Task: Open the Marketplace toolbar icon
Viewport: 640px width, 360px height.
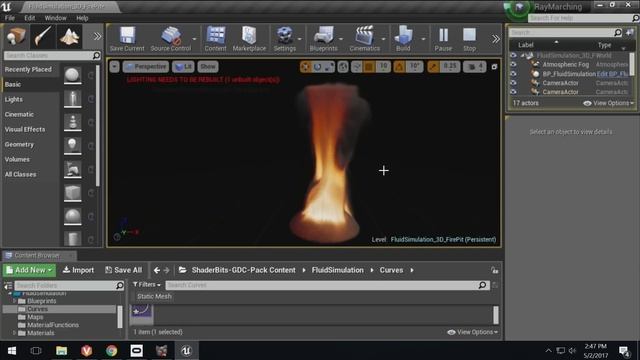Action: click(249, 39)
